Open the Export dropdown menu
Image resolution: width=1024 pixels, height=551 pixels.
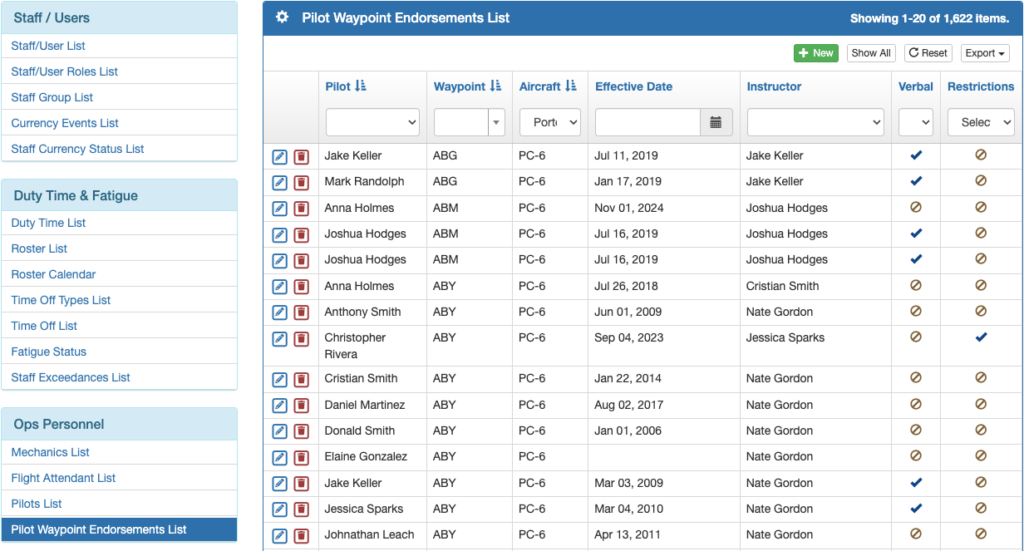[x=985, y=53]
